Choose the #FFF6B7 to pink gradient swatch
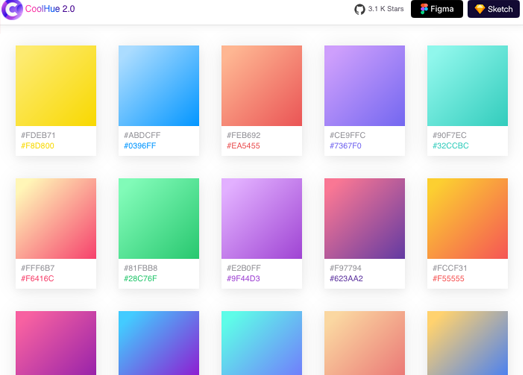 point(56,219)
